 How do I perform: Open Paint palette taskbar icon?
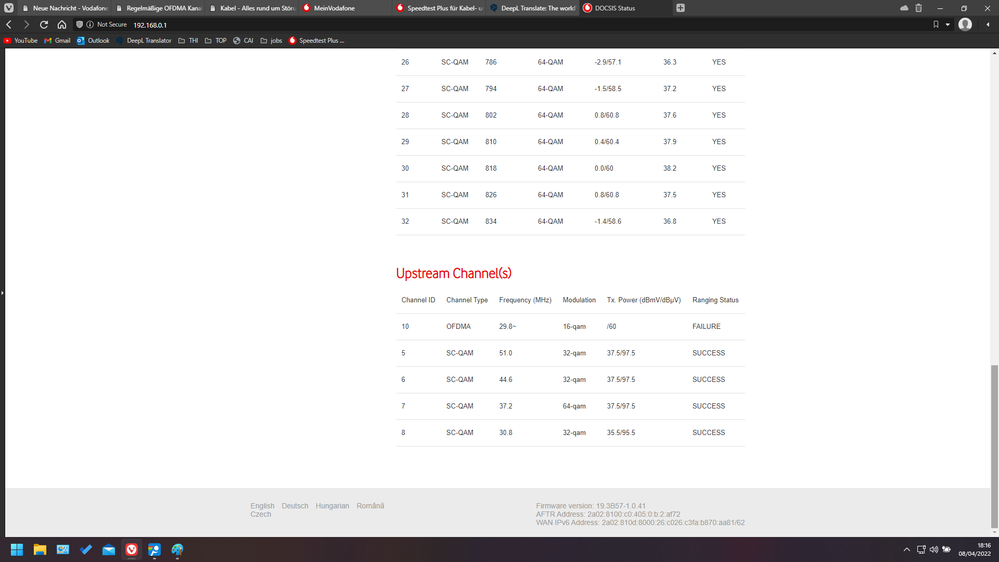177,549
